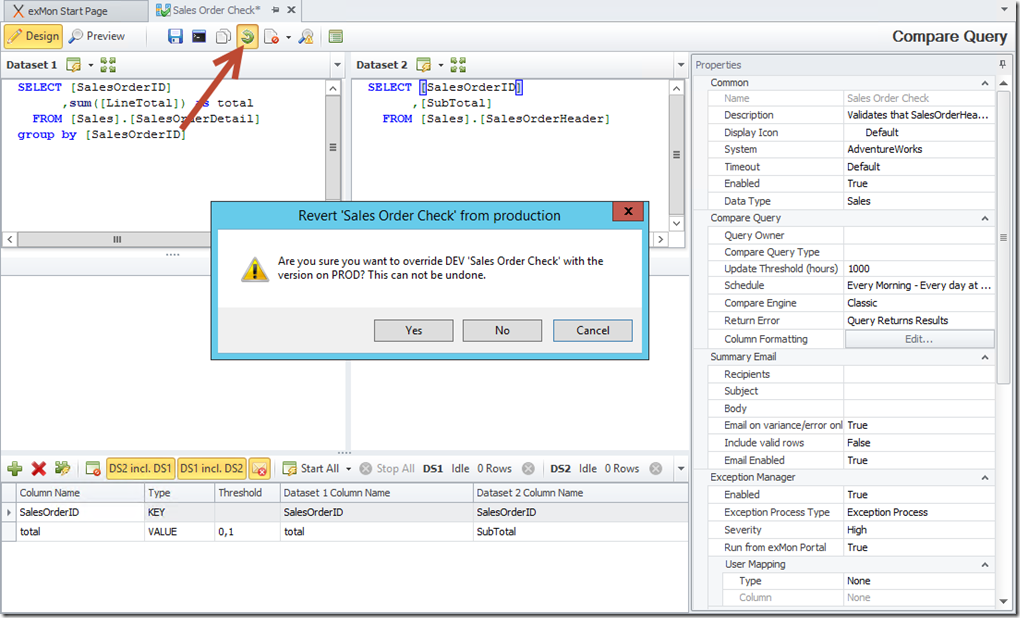Open the Start All dropdown arrow
This screenshot has width=1020, height=618.
tap(348, 469)
